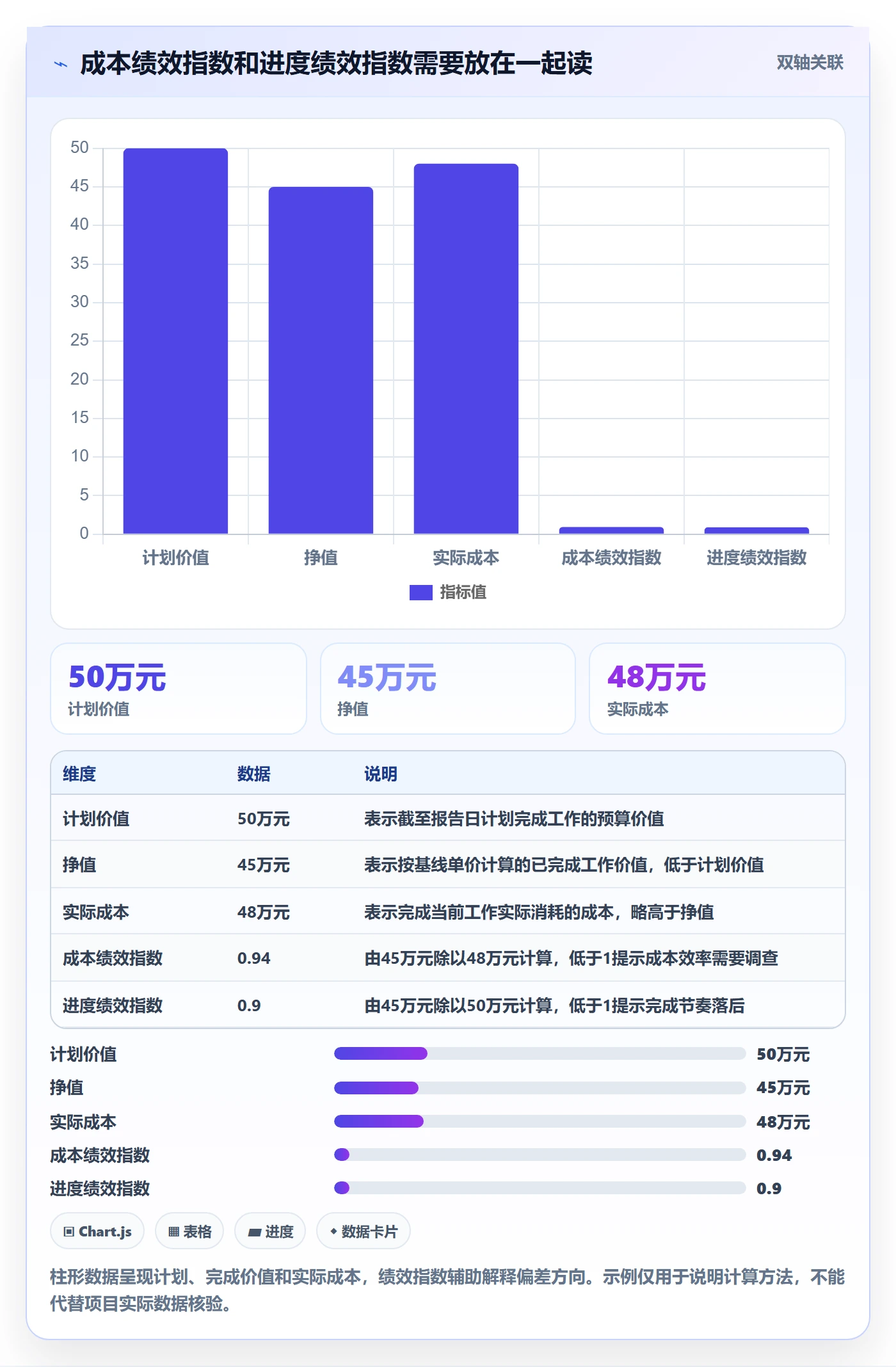896x1367 pixels.
Task: Click the diamond icon in 数据卡片 chip
Action: (x=333, y=1231)
